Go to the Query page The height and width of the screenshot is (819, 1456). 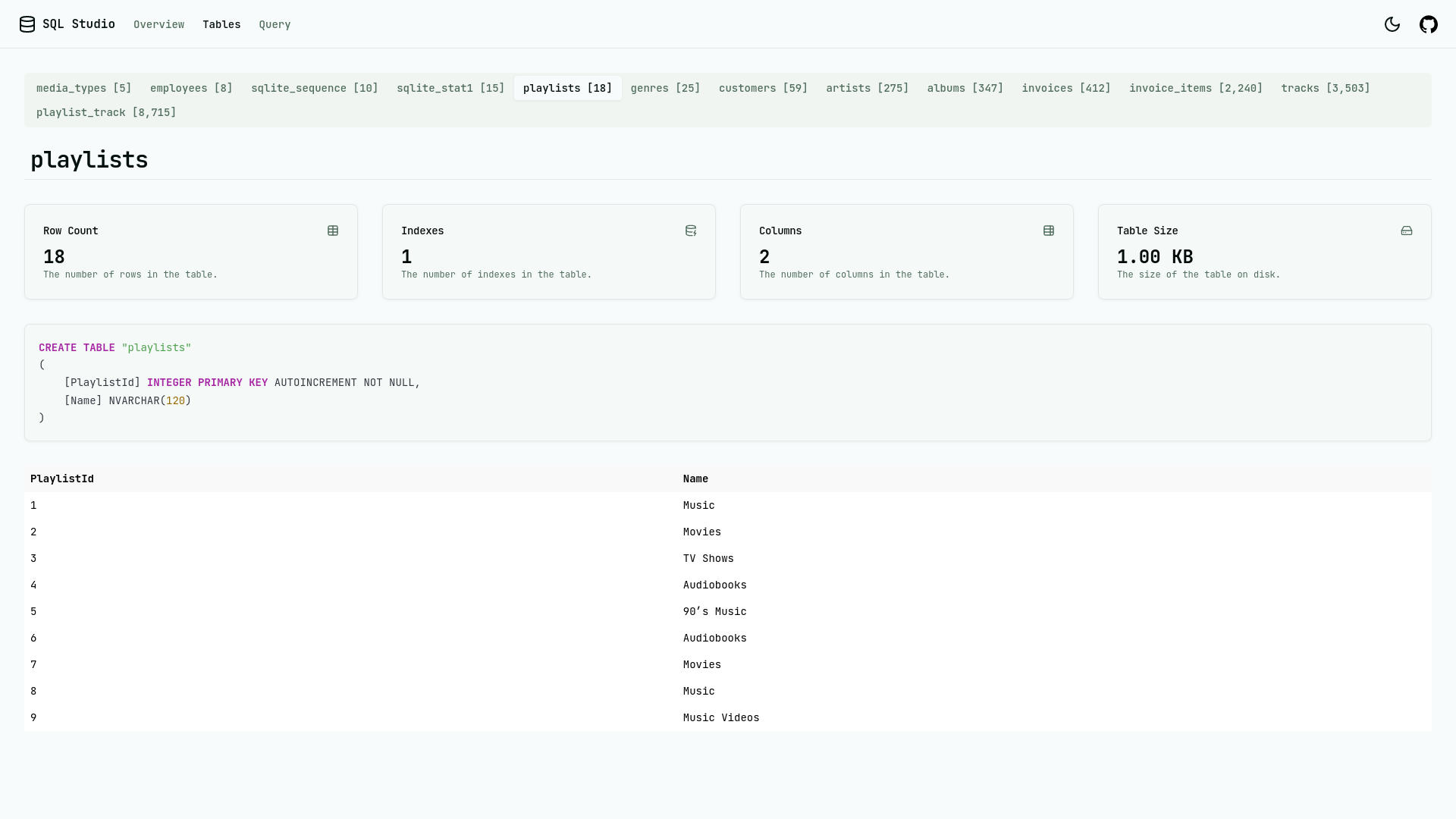pyautogui.click(x=275, y=24)
